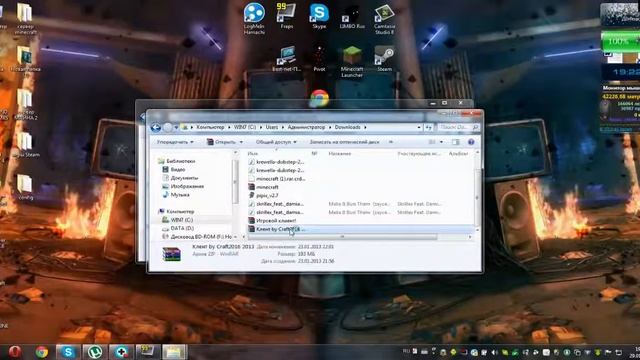Expand the address bar history dropdown
Image resolution: width=640 pixels, height=360 pixels.
tap(419, 128)
